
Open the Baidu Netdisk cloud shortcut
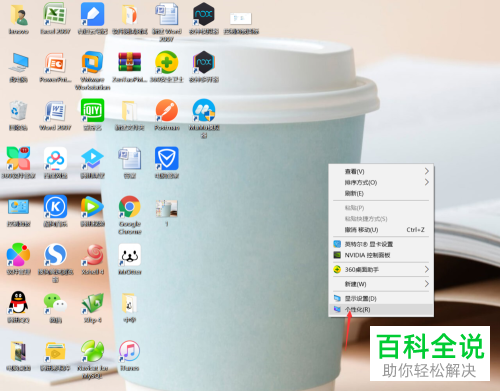pyautogui.click(x=55, y=159)
